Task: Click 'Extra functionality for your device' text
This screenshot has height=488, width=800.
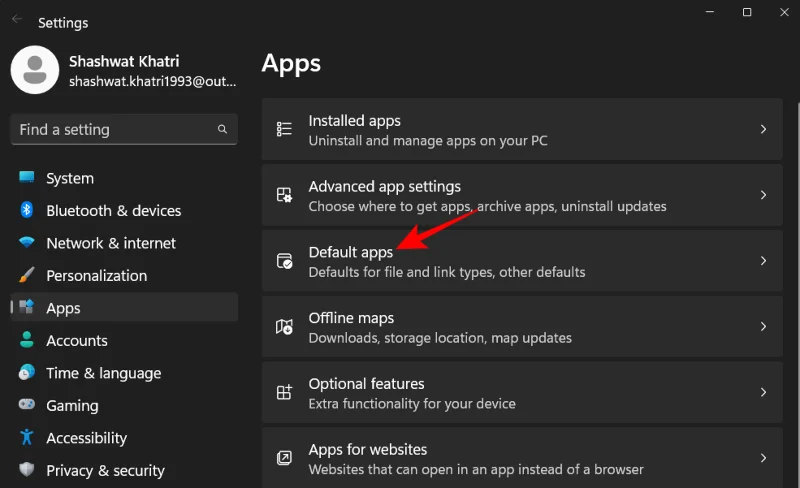Action: 412,404
